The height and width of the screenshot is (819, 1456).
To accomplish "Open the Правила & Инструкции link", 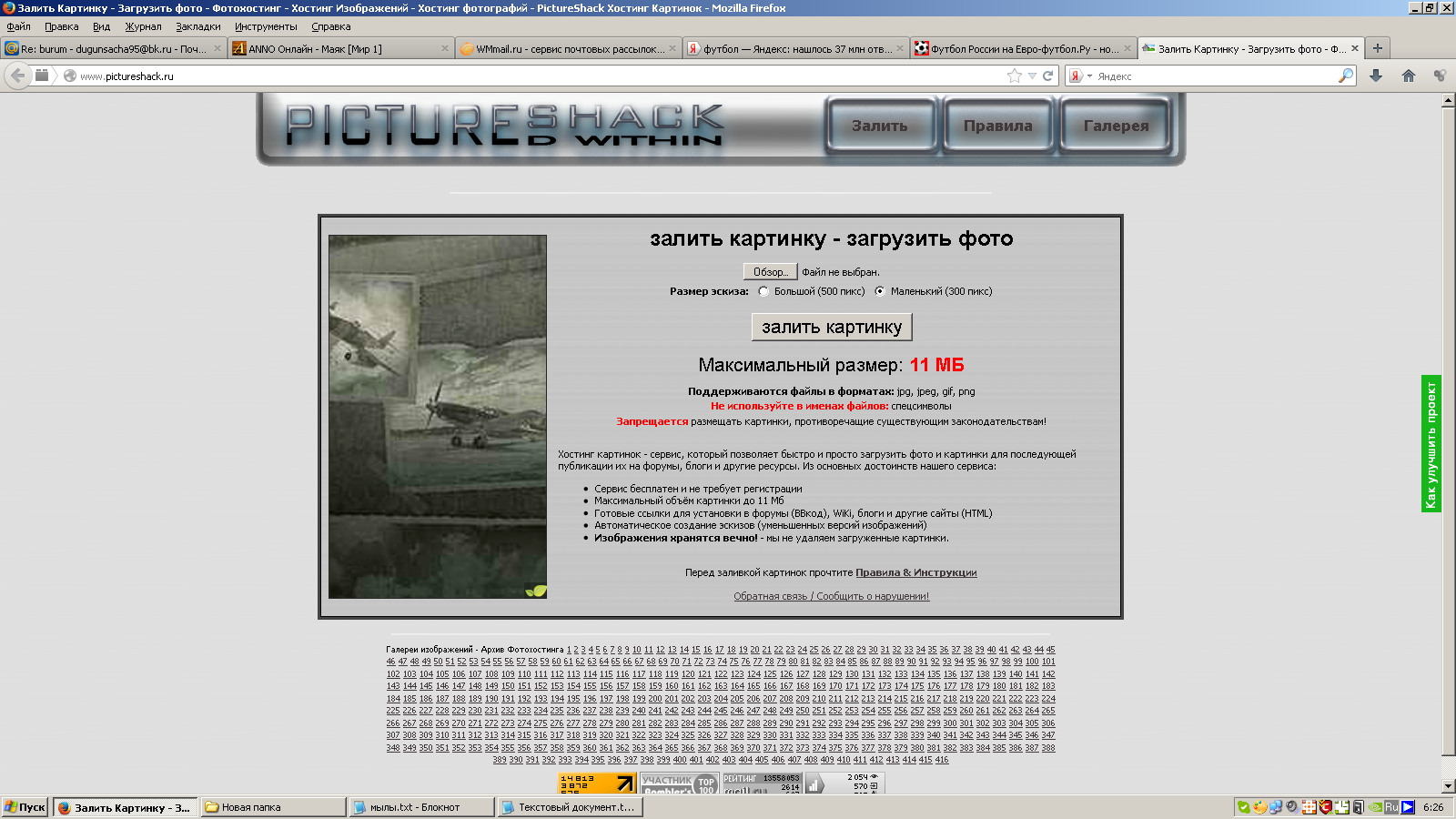I will pyautogui.click(x=916, y=572).
